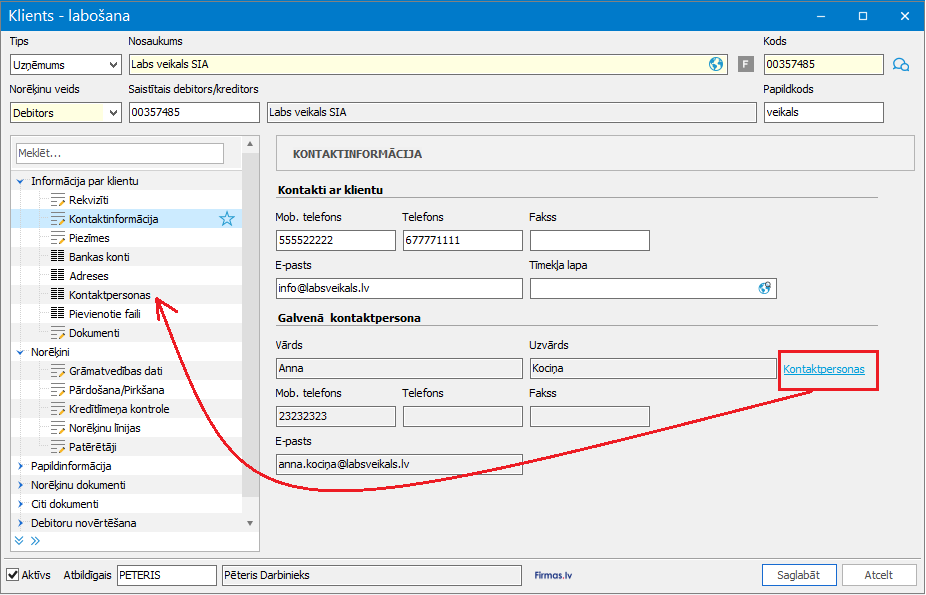This screenshot has height=595, width=926.
Task: Toggle the Aktīvs checkbox
Action: 13,575
